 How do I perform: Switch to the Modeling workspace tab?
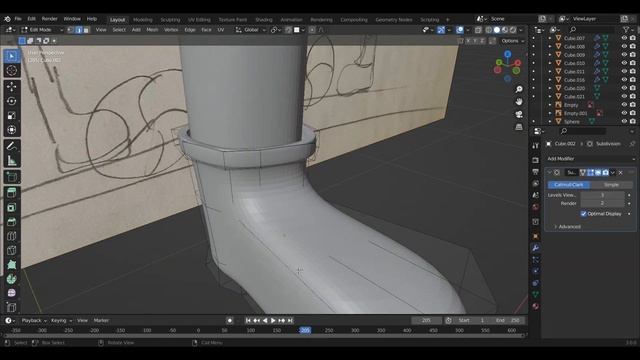click(142, 20)
